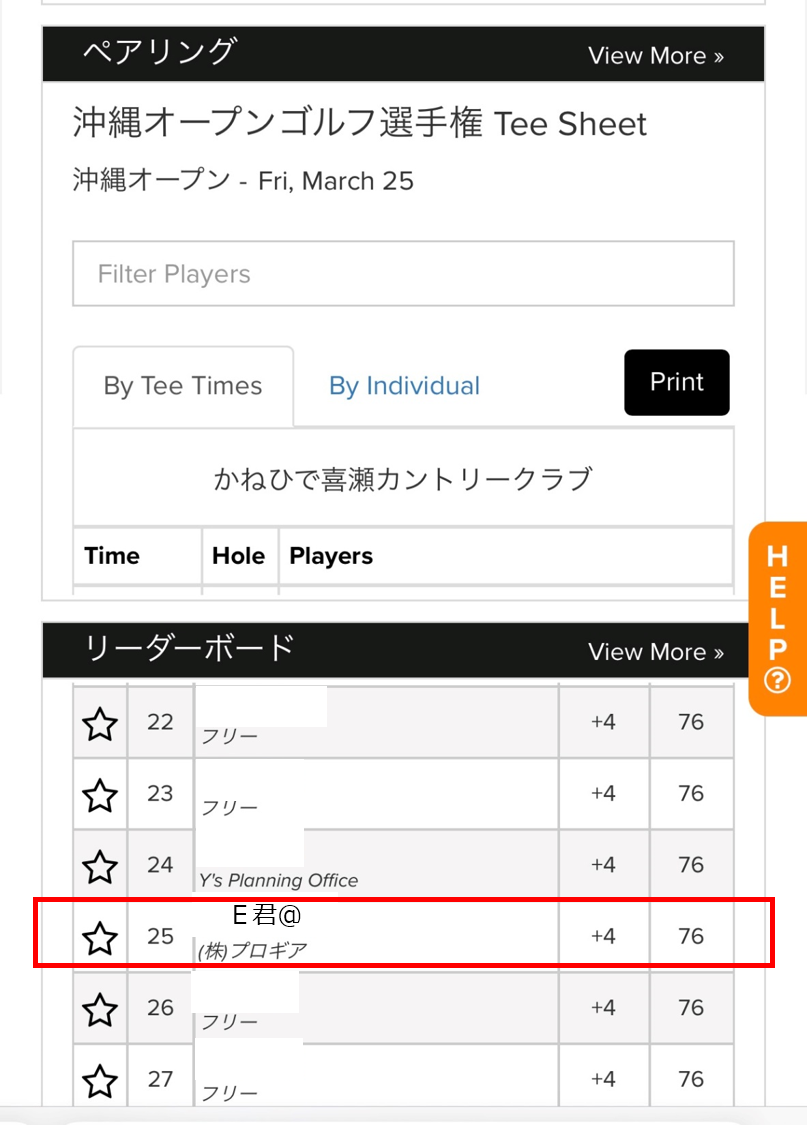Viewport: 807px width, 1125px height.
Task: Favorite the rank 22 player star
Action: tap(100, 723)
